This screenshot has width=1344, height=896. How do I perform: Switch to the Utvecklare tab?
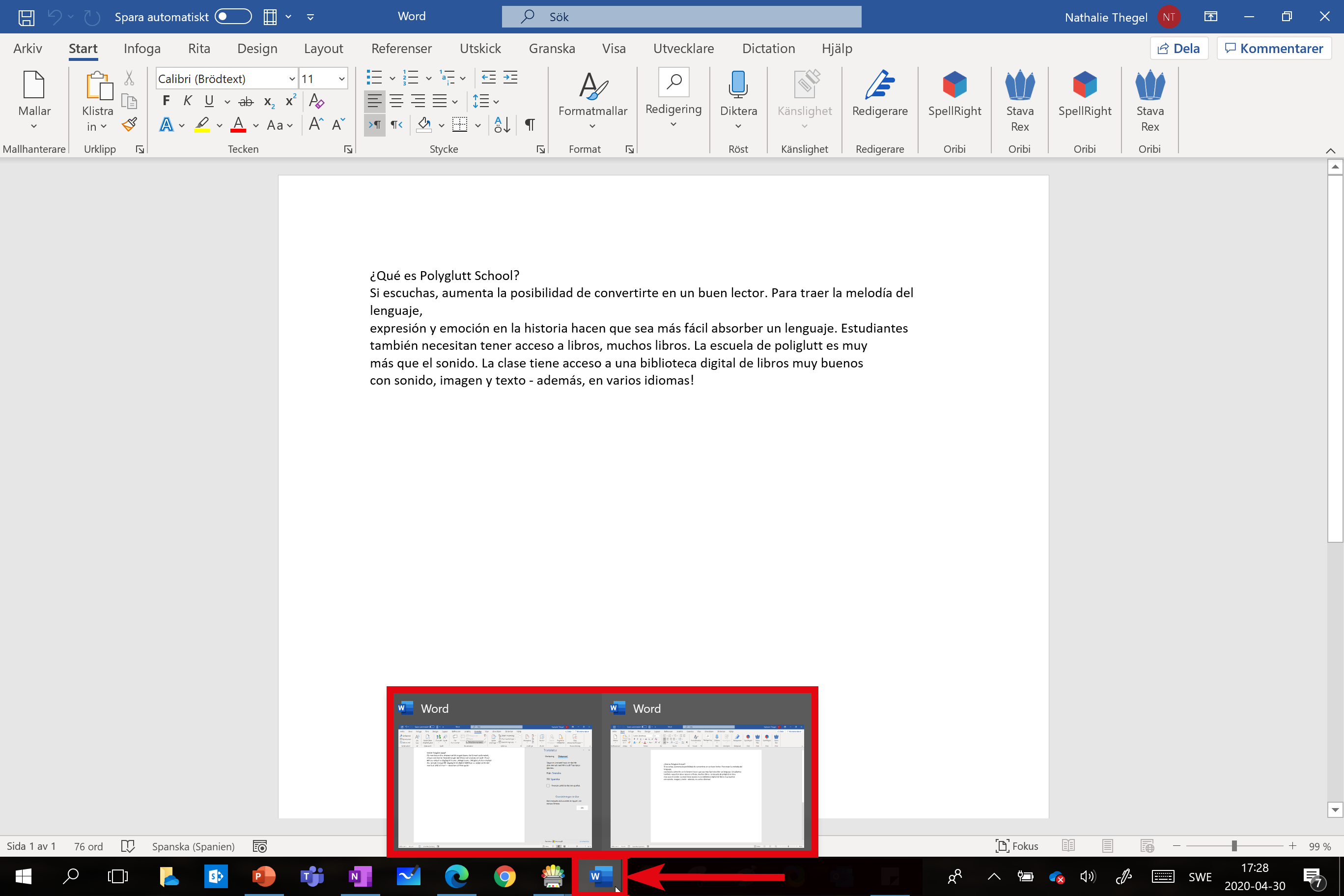[683, 49]
